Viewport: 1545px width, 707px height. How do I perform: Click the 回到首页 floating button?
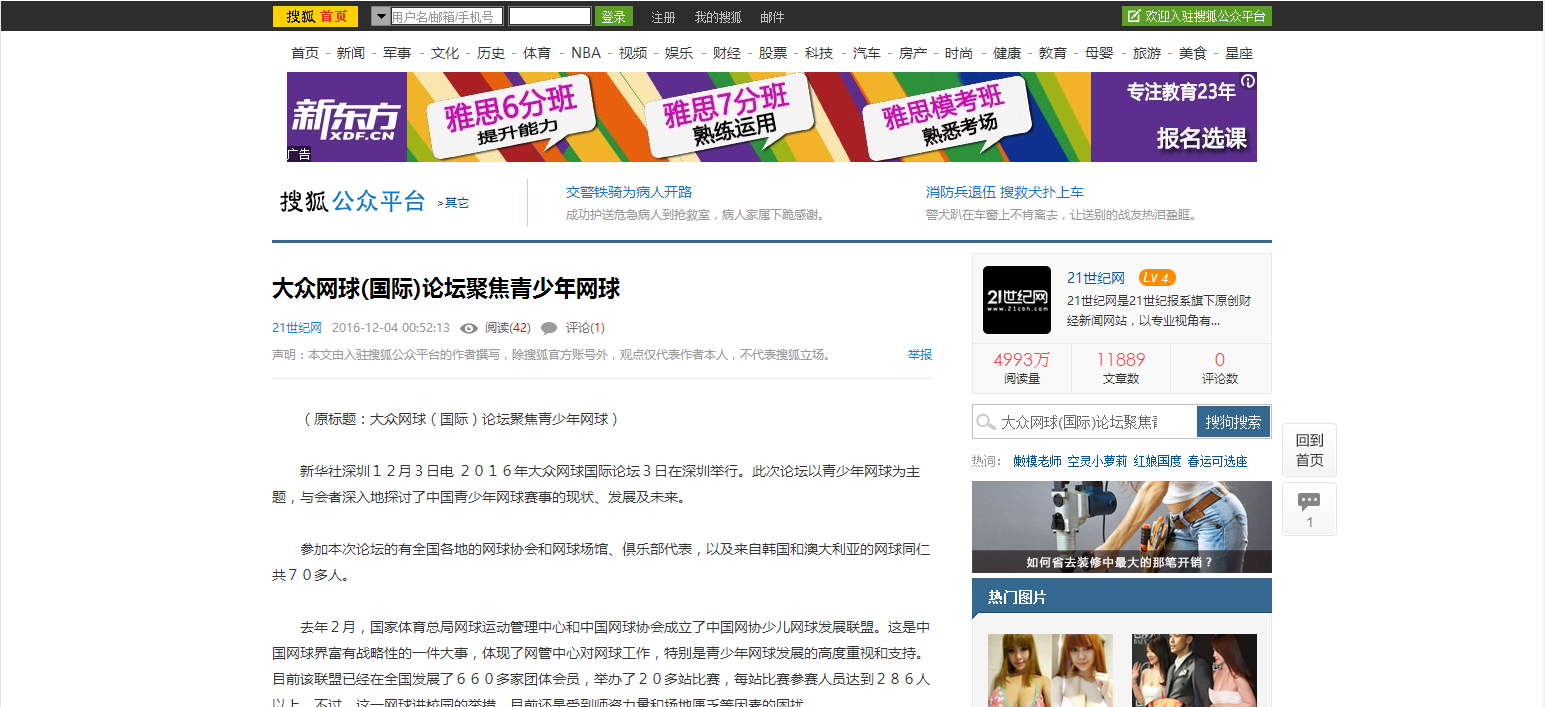1309,450
